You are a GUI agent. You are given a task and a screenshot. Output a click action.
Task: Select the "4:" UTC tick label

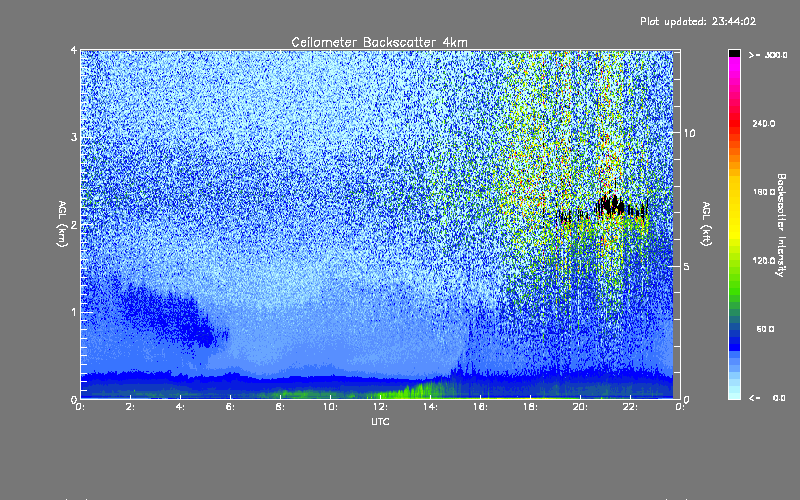tap(180, 407)
